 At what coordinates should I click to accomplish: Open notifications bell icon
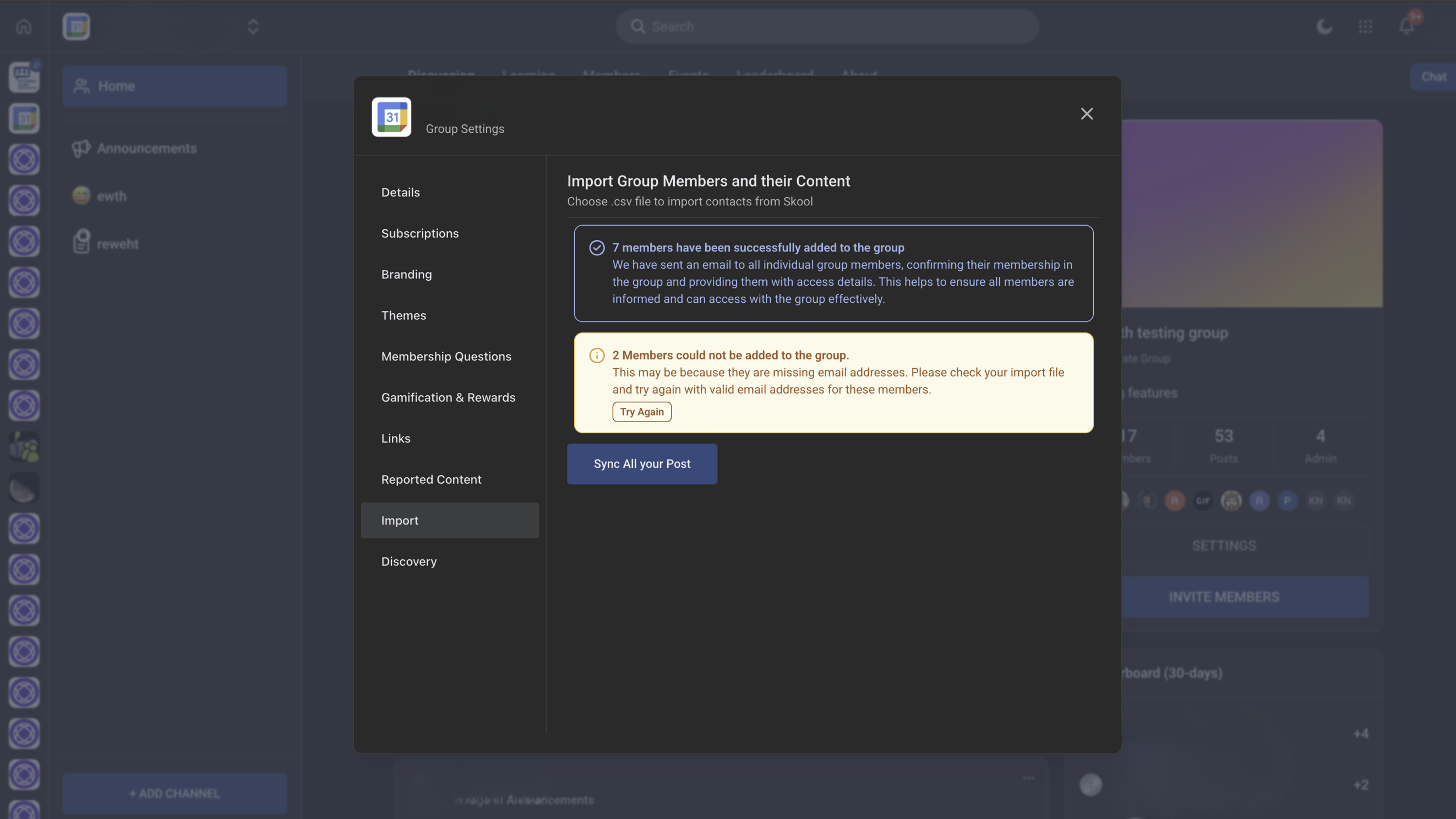pyautogui.click(x=1406, y=26)
